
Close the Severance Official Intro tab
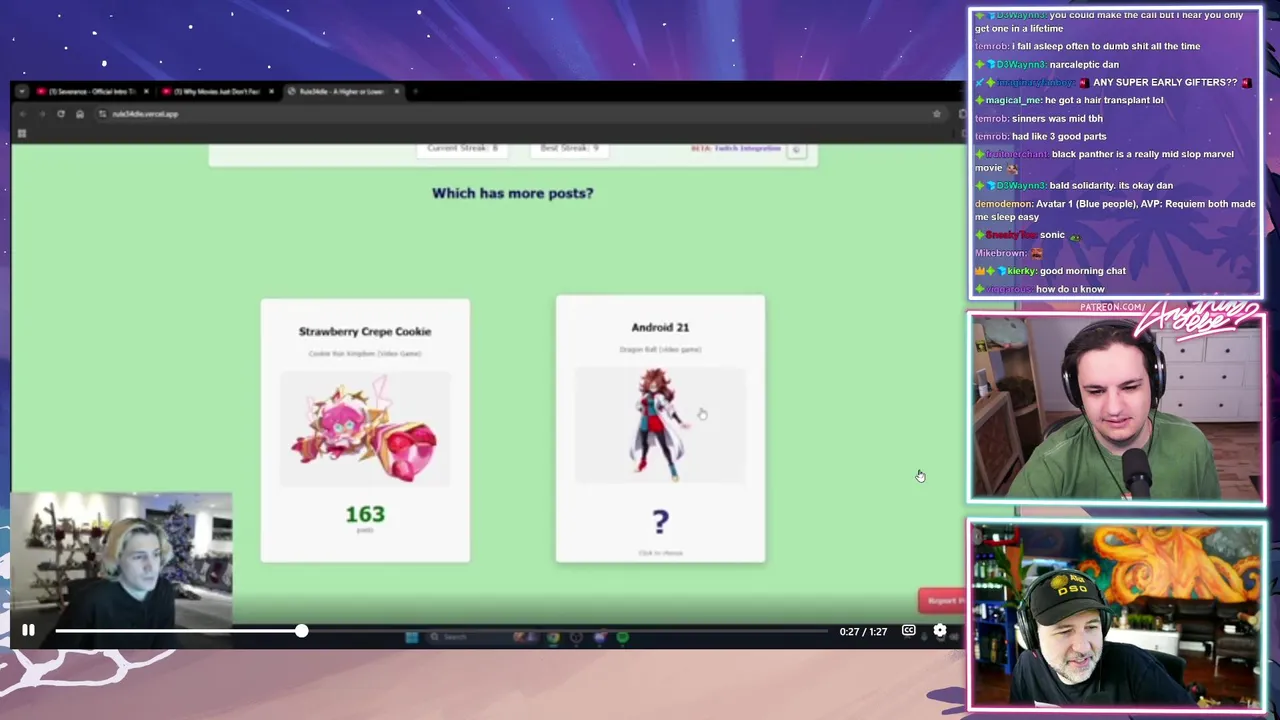coord(146,91)
